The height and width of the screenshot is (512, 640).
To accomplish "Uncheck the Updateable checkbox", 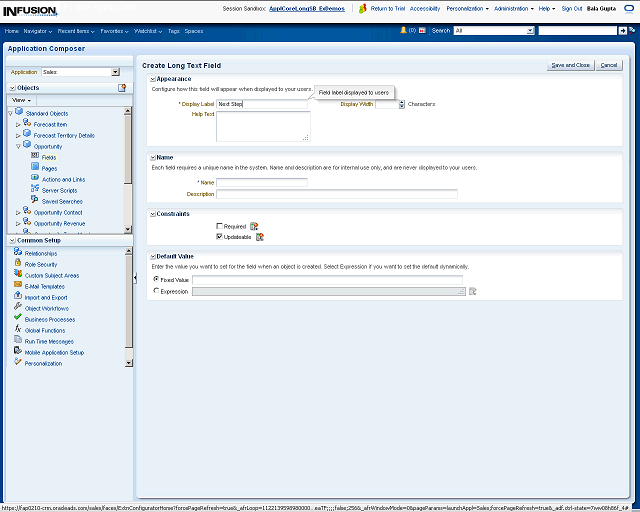I will (220, 237).
